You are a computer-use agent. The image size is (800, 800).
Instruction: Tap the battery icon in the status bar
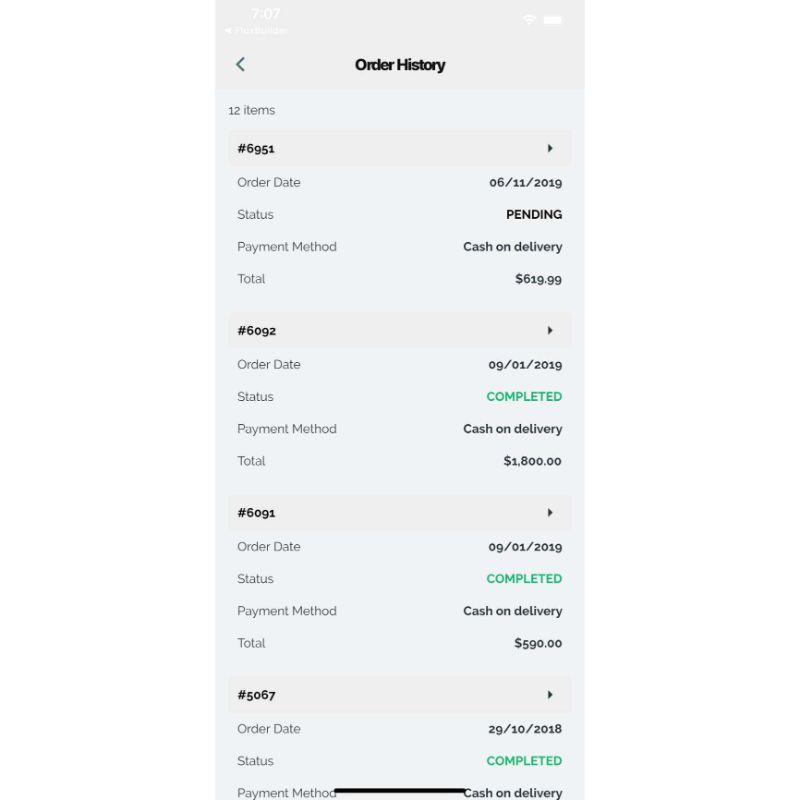(552, 19)
